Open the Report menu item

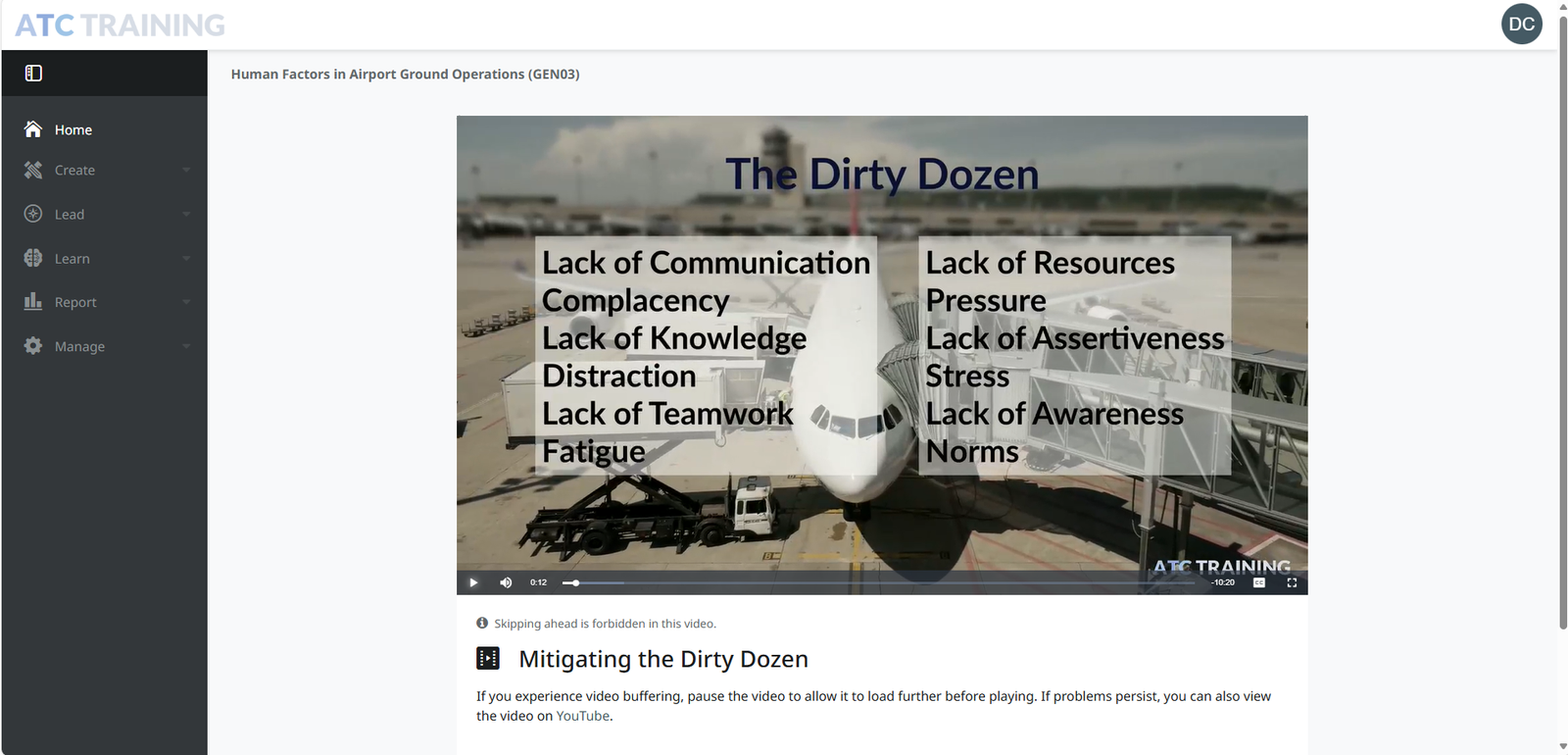[75, 303]
